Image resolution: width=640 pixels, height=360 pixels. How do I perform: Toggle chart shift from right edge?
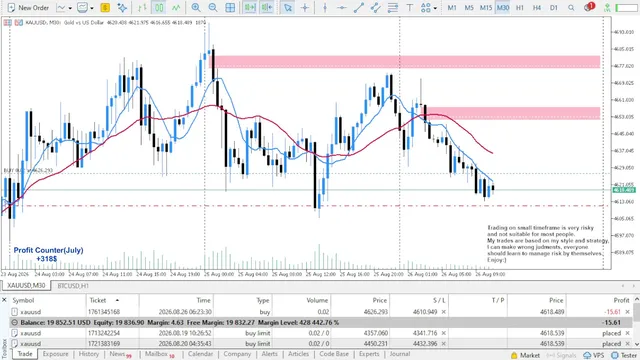click(267, 8)
